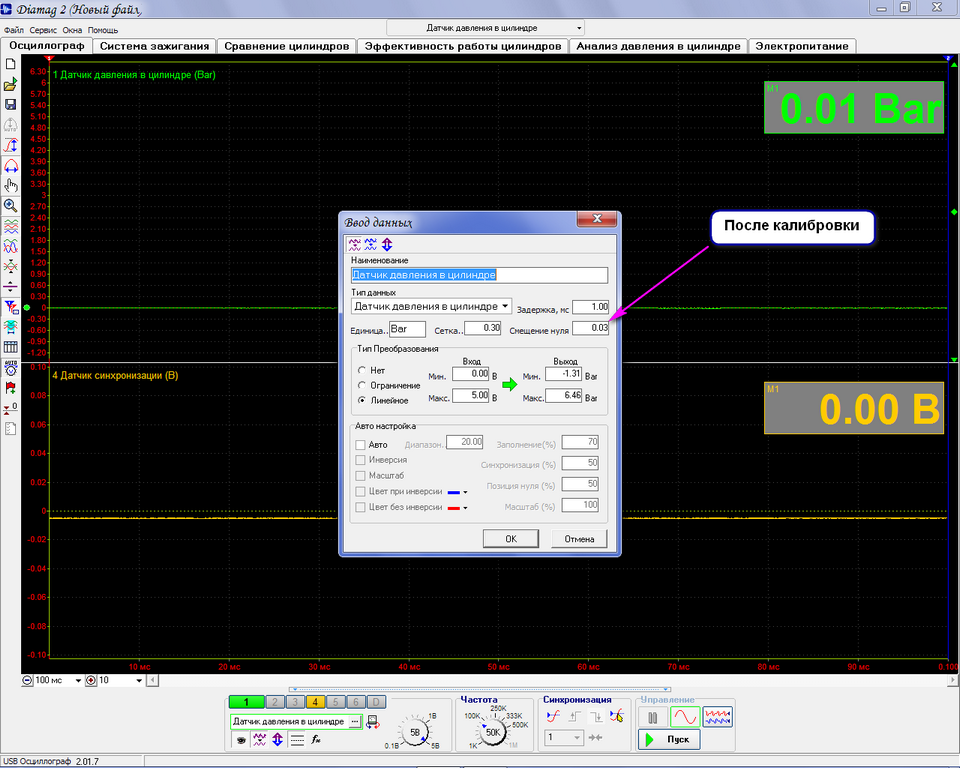Click the sensor connection icon next to channel name
Viewport: 960px width, 768px height.
[372, 722]
